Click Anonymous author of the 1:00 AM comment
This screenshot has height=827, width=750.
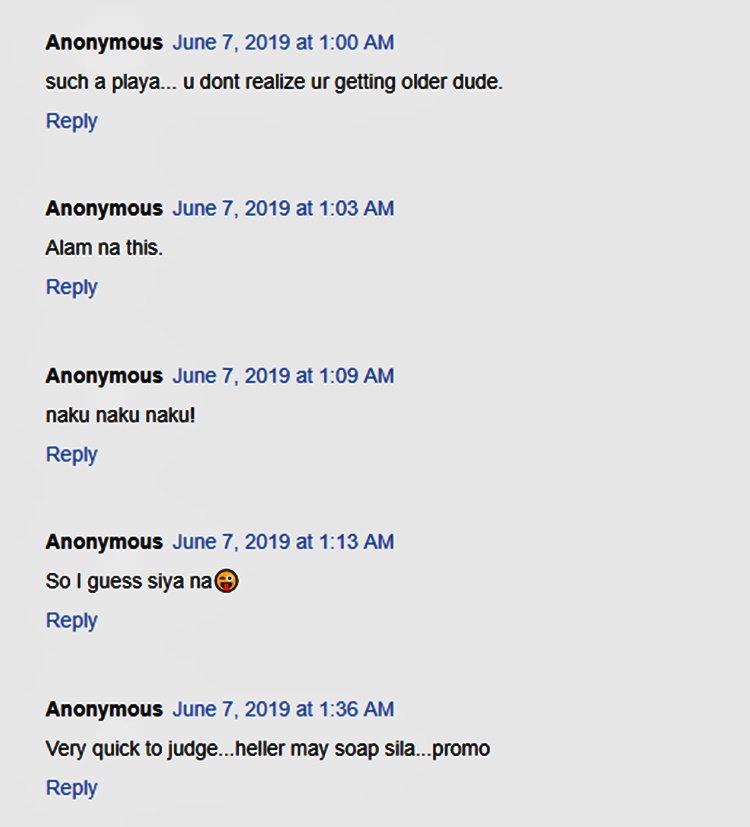104,42
